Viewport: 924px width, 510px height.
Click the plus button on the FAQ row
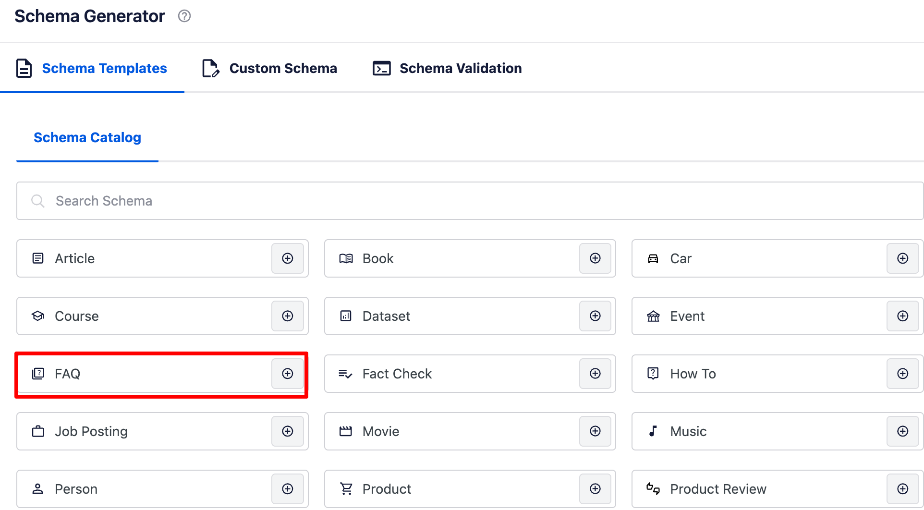288,374
